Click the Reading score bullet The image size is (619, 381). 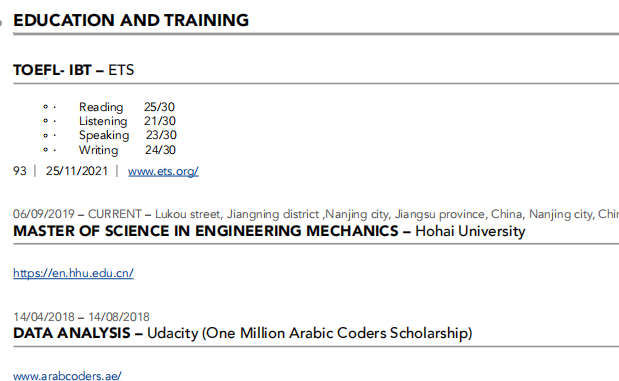[45, 107]
